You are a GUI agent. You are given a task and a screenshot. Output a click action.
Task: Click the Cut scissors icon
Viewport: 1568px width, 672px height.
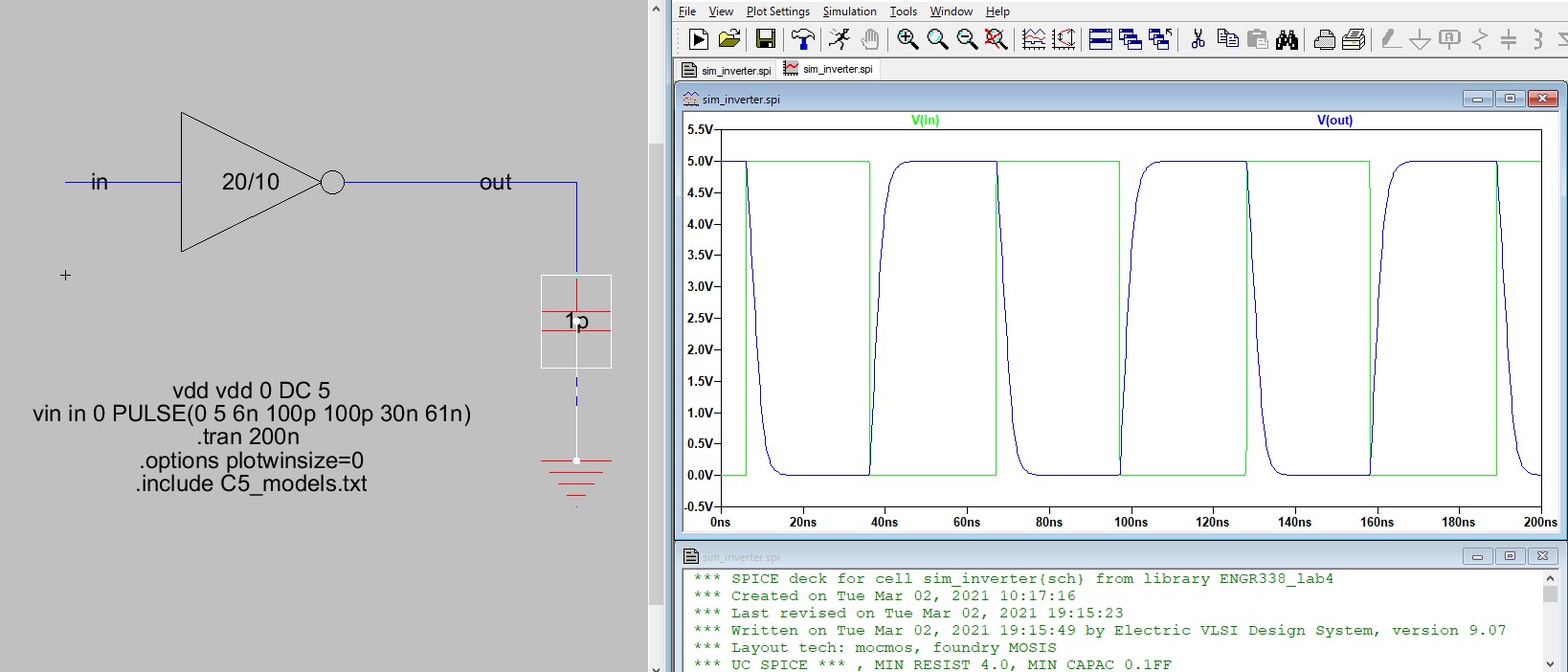(1198, 39)
